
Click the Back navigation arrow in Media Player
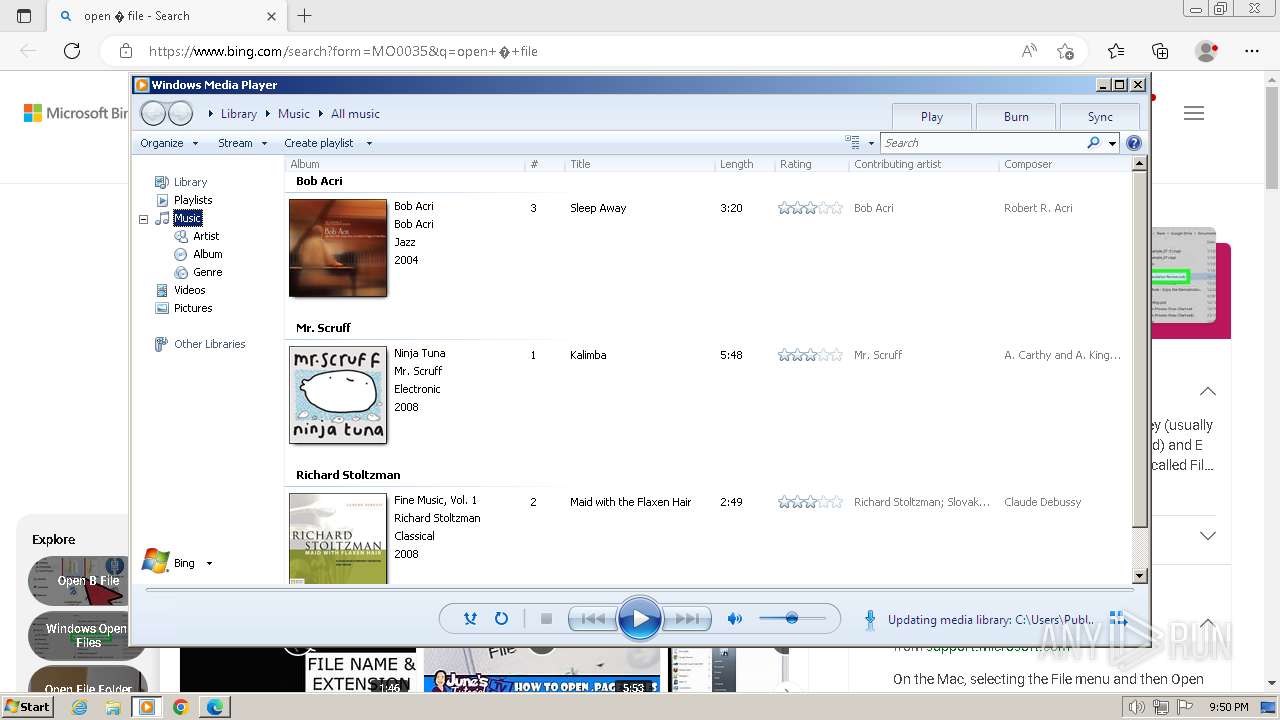click(x=153, y=113)
